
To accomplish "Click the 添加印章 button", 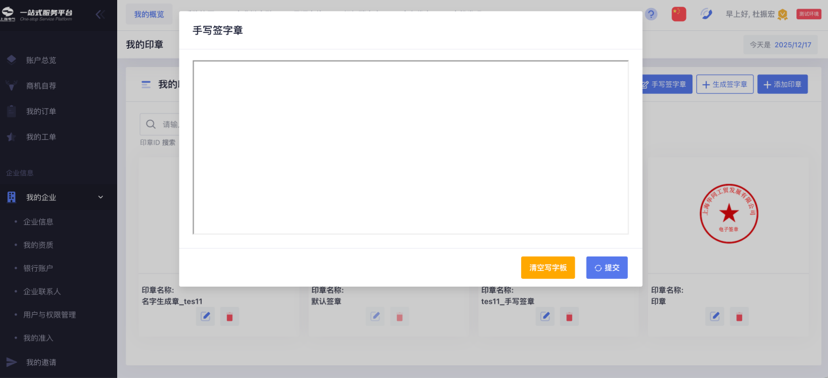I will (783, 84).
